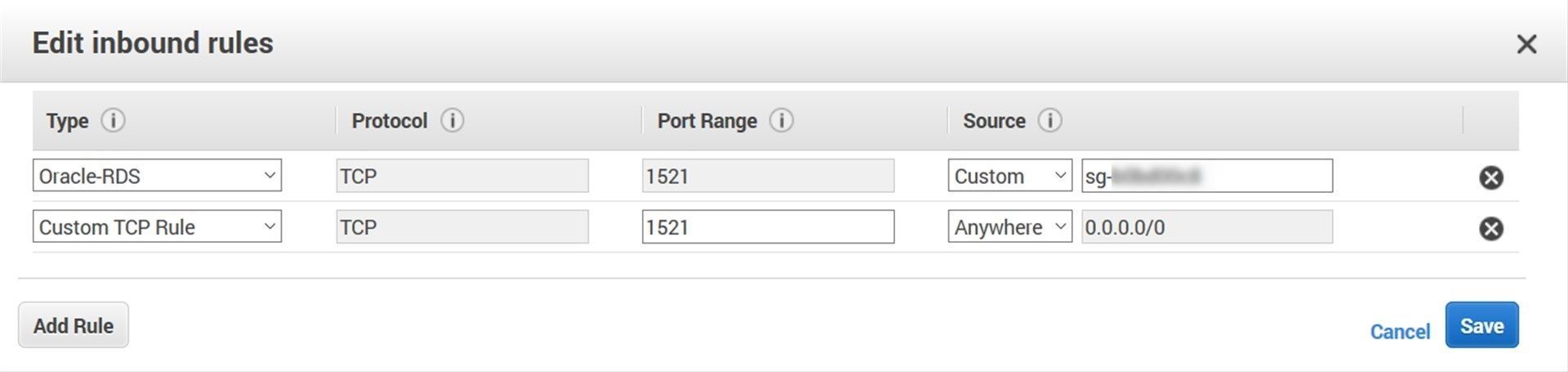Viewport: 1568px width, 372px height.
Task: Cancel editing inbound rules
Action: tap(1400, 331)
